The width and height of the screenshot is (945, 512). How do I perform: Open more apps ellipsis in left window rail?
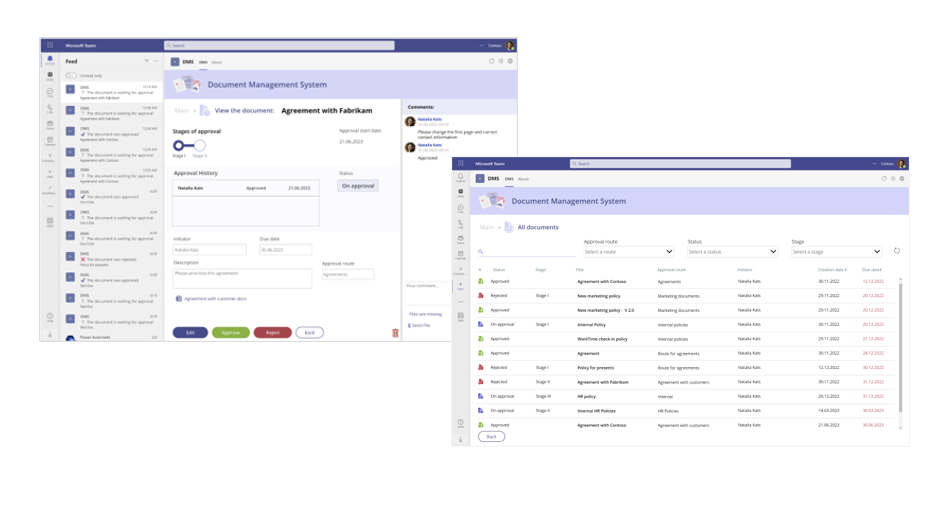point(49,206)
